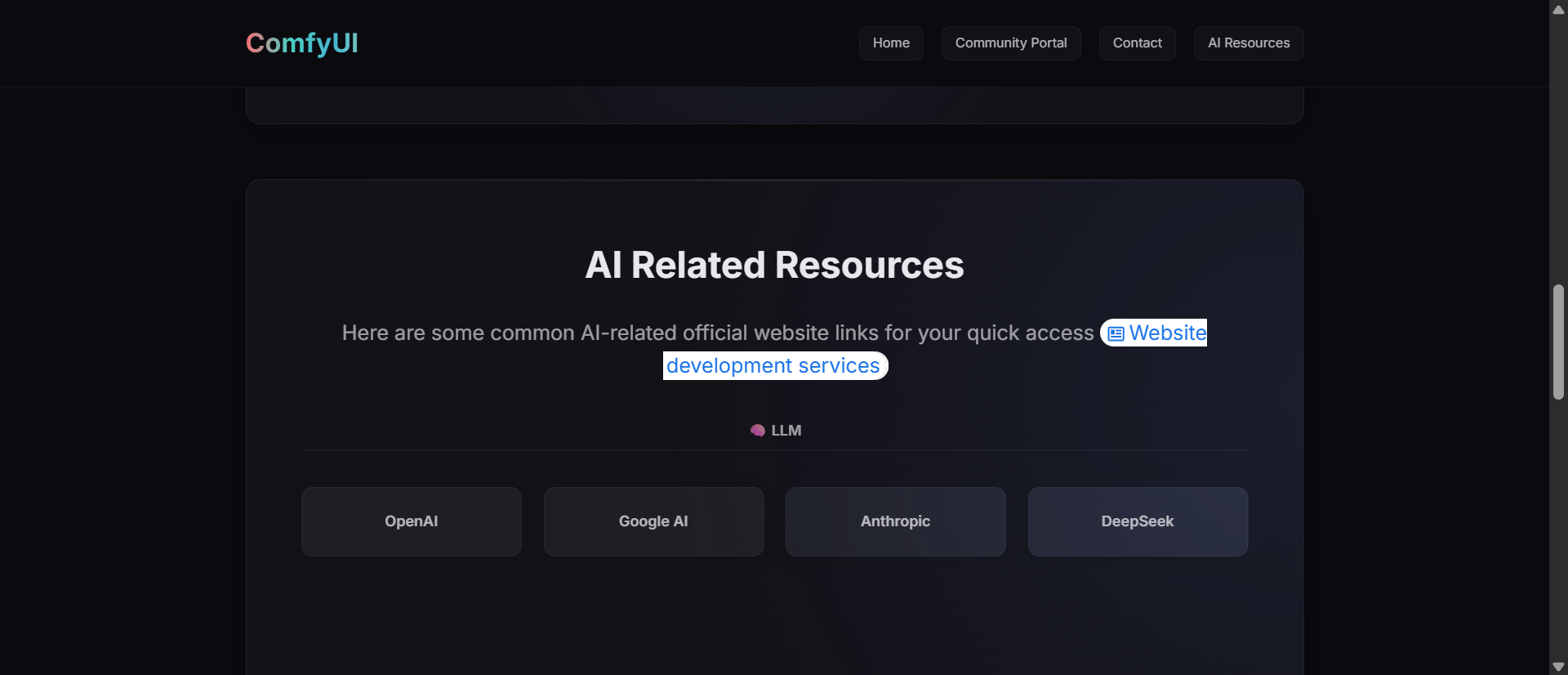Open the Community Portal nav link
The width and height of the screenshot is (1568, 675).
click(x=1011, y=43)
